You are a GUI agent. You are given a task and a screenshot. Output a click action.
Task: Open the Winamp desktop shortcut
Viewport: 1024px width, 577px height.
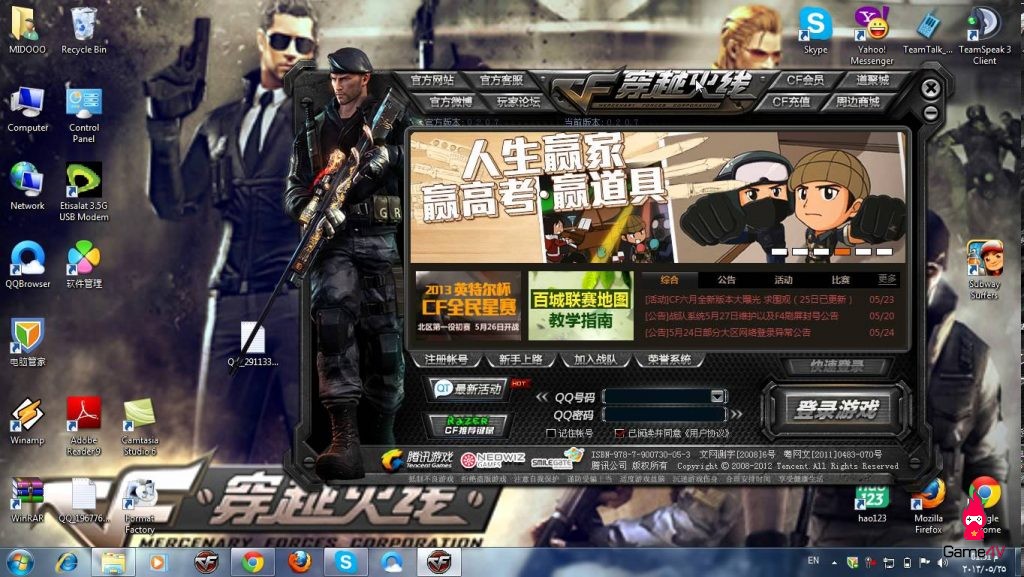pos(27,421)
